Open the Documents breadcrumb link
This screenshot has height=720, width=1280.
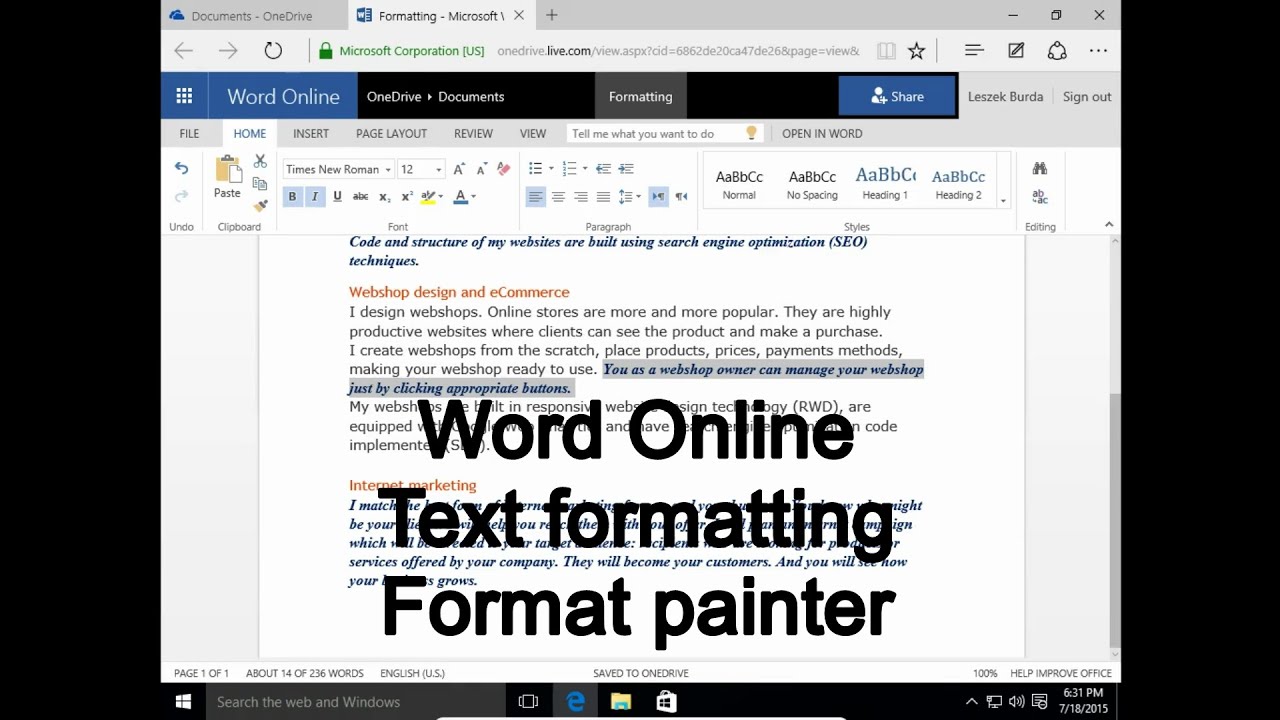coord(471,96)
